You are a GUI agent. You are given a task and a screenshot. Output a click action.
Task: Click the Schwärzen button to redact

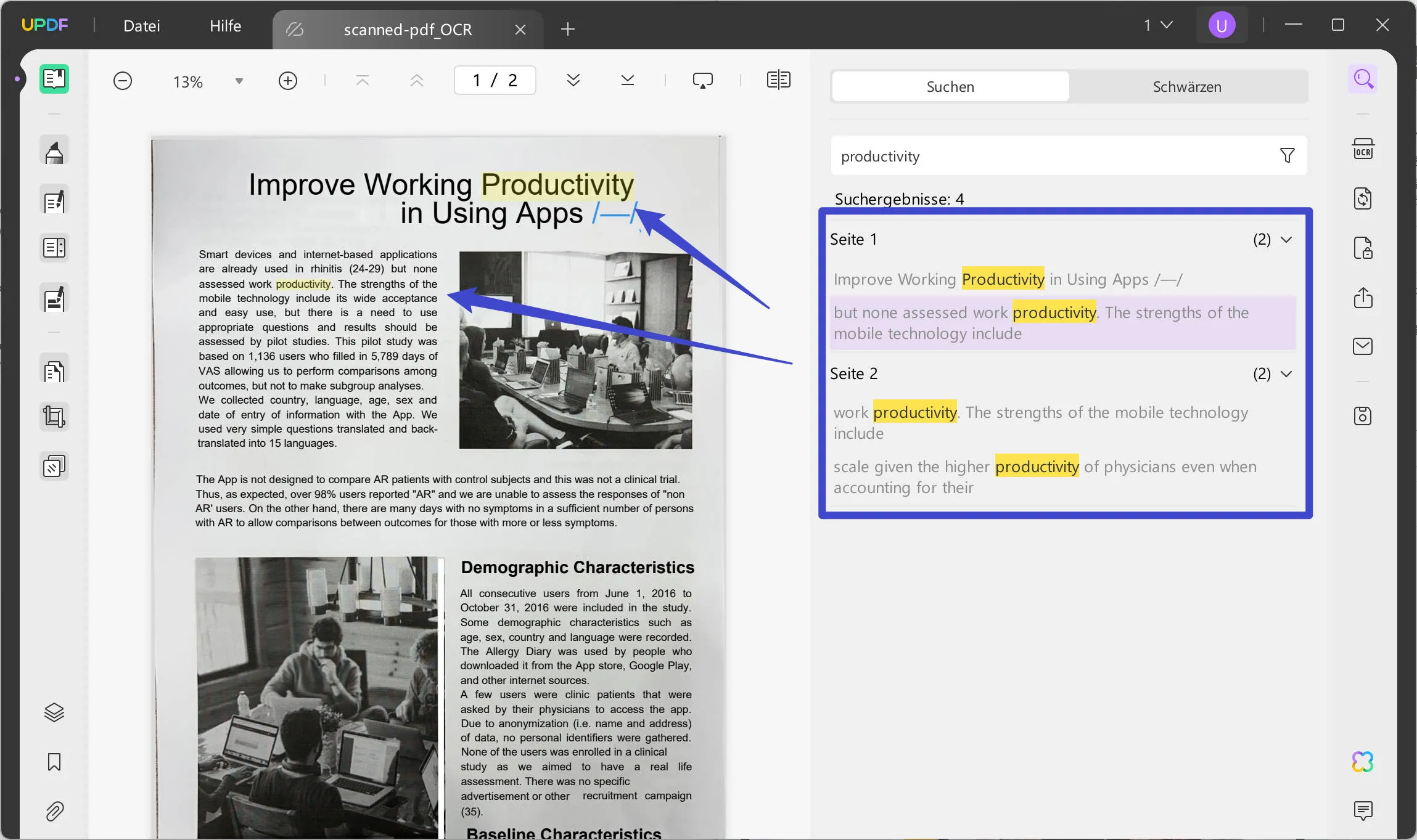(x=1187, y=86)
